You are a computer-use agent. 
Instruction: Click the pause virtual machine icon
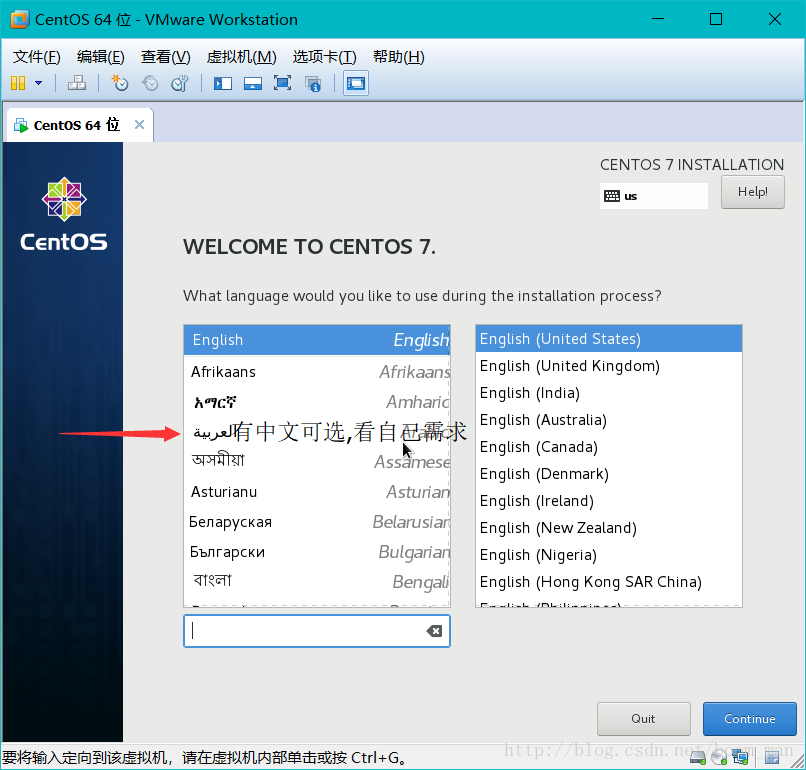click(18, 83)
